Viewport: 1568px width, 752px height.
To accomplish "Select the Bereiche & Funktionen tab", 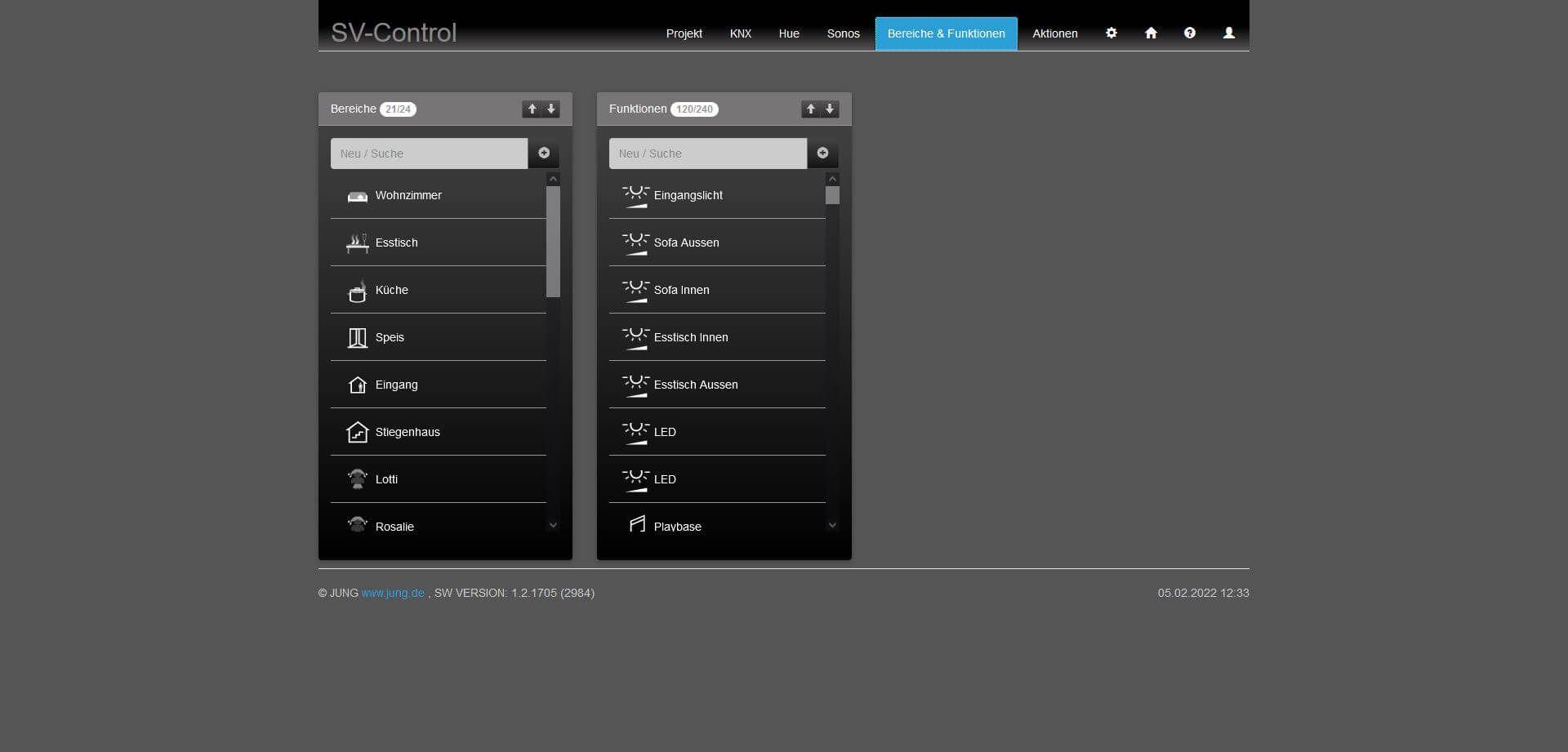I will tap(946, 33).
